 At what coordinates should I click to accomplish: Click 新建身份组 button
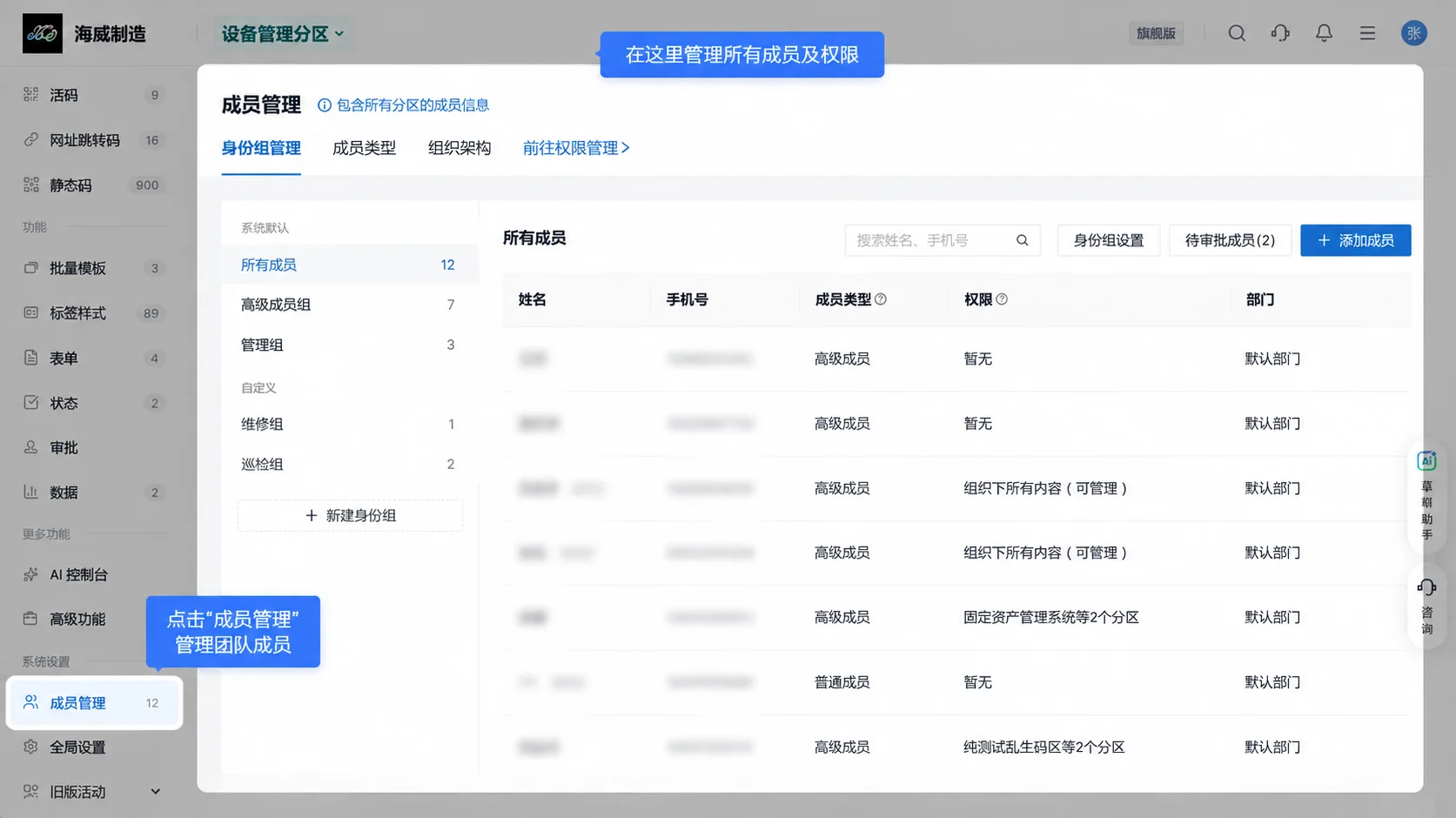pyautogui.click(x=350, y=515)
